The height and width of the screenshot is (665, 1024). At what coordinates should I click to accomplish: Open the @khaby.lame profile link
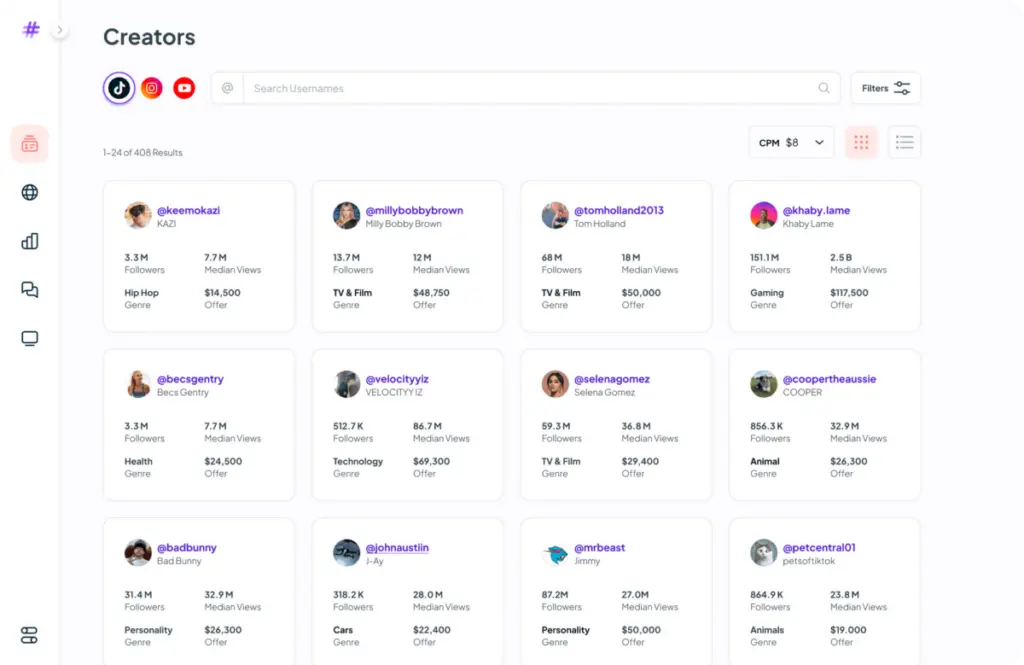point(816,210)
